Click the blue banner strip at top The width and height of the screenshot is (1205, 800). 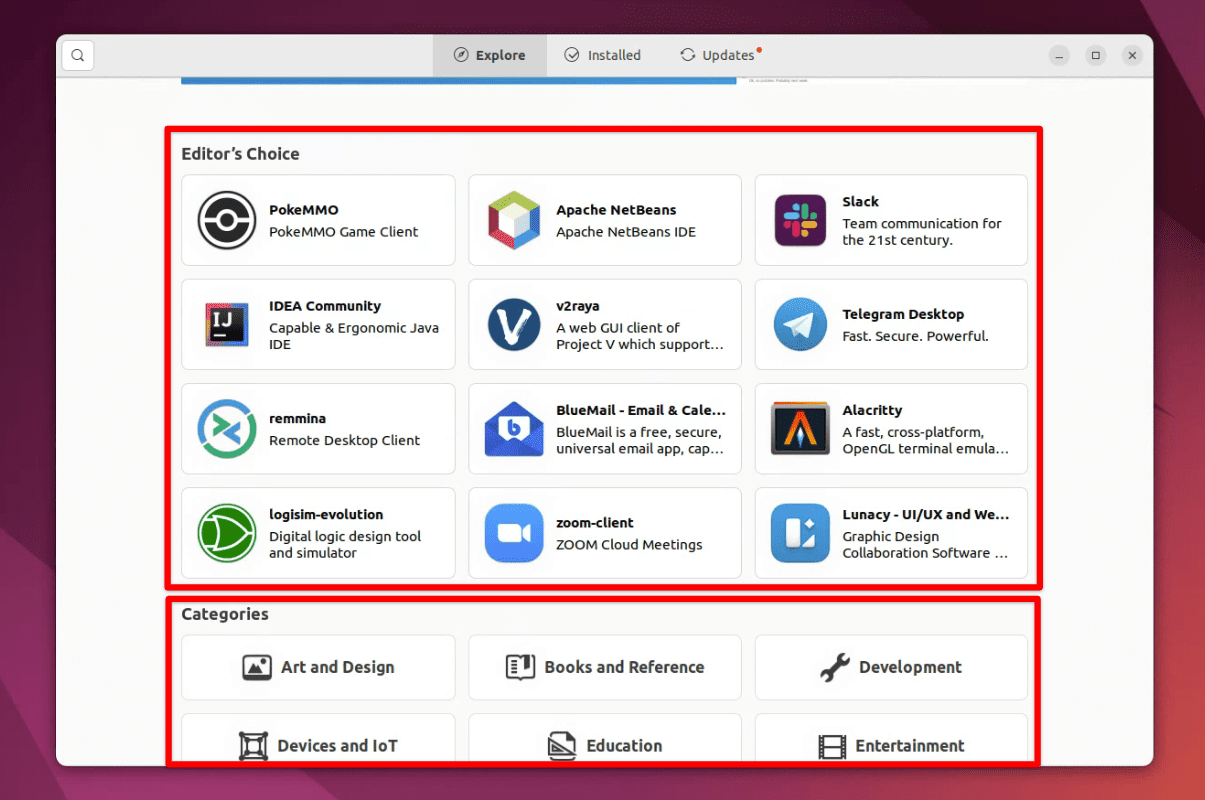459,80
